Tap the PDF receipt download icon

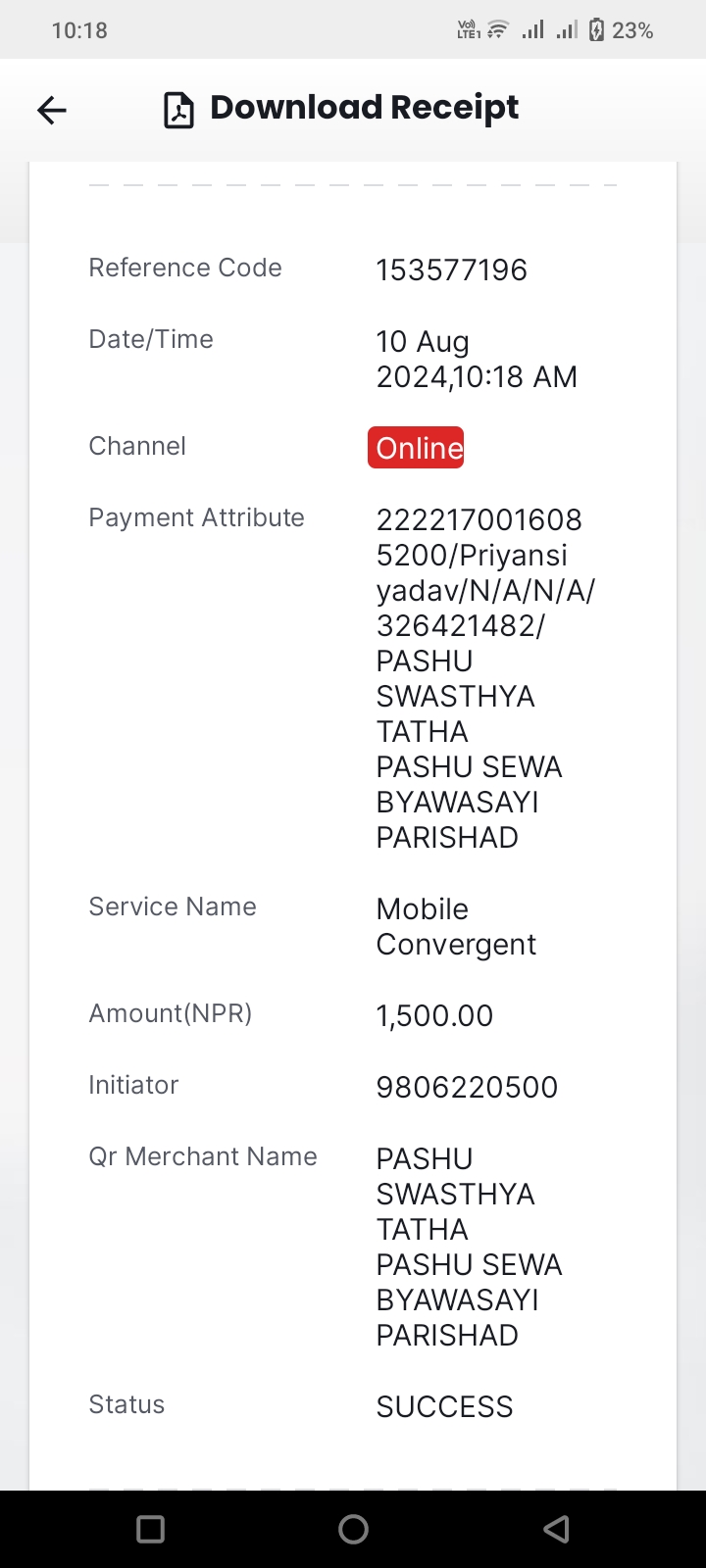point(178,110)
